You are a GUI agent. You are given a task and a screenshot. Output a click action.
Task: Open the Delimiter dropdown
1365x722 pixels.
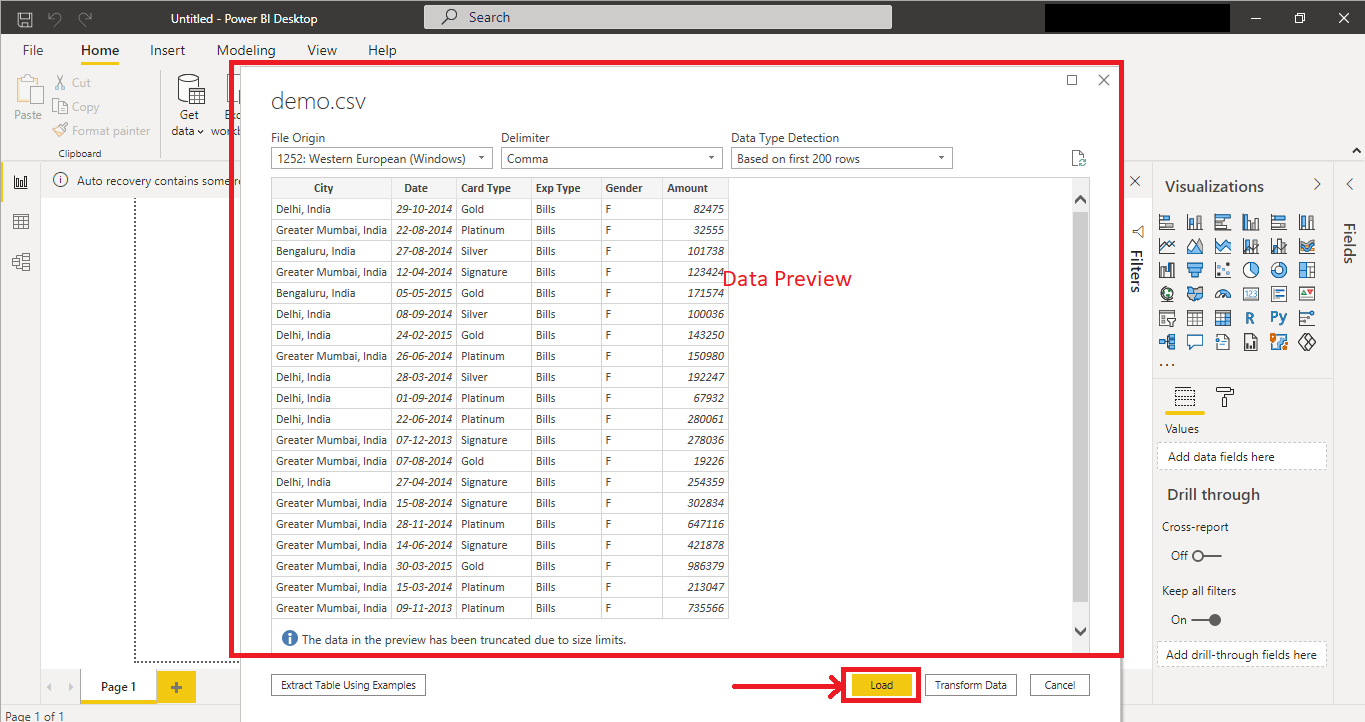click(712, 157)
